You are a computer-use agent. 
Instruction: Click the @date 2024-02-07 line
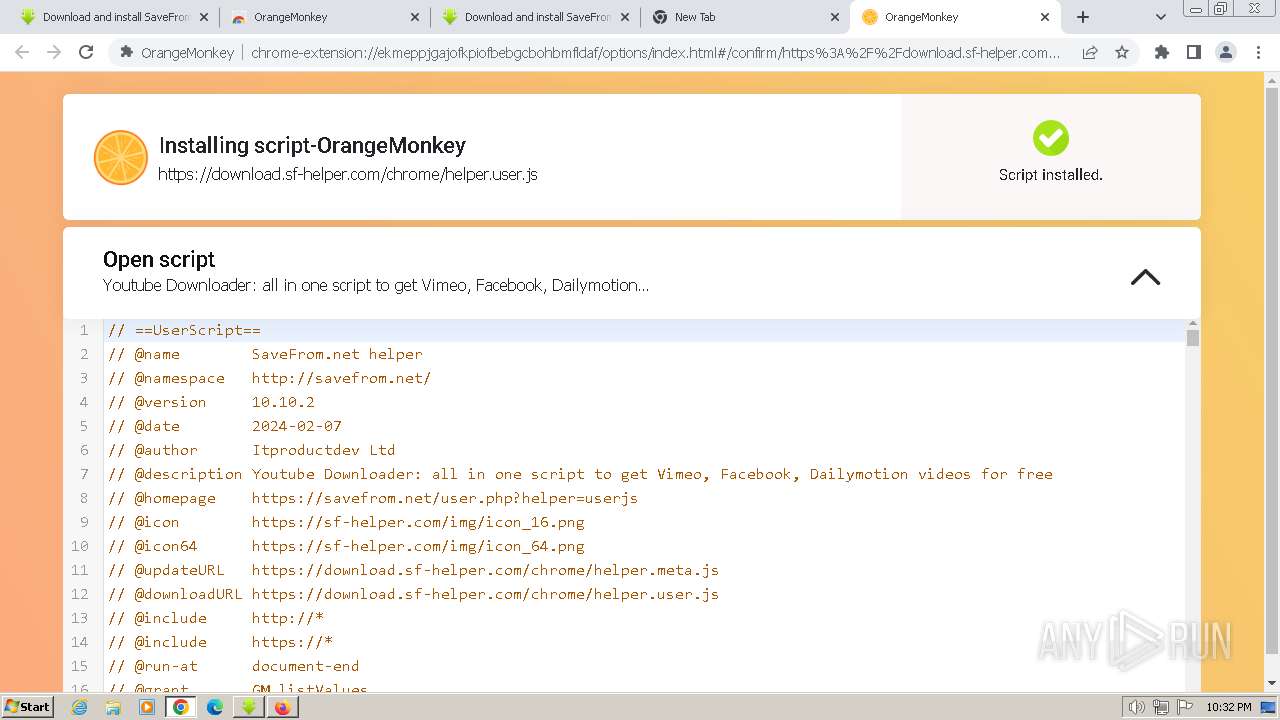point(225,426)
